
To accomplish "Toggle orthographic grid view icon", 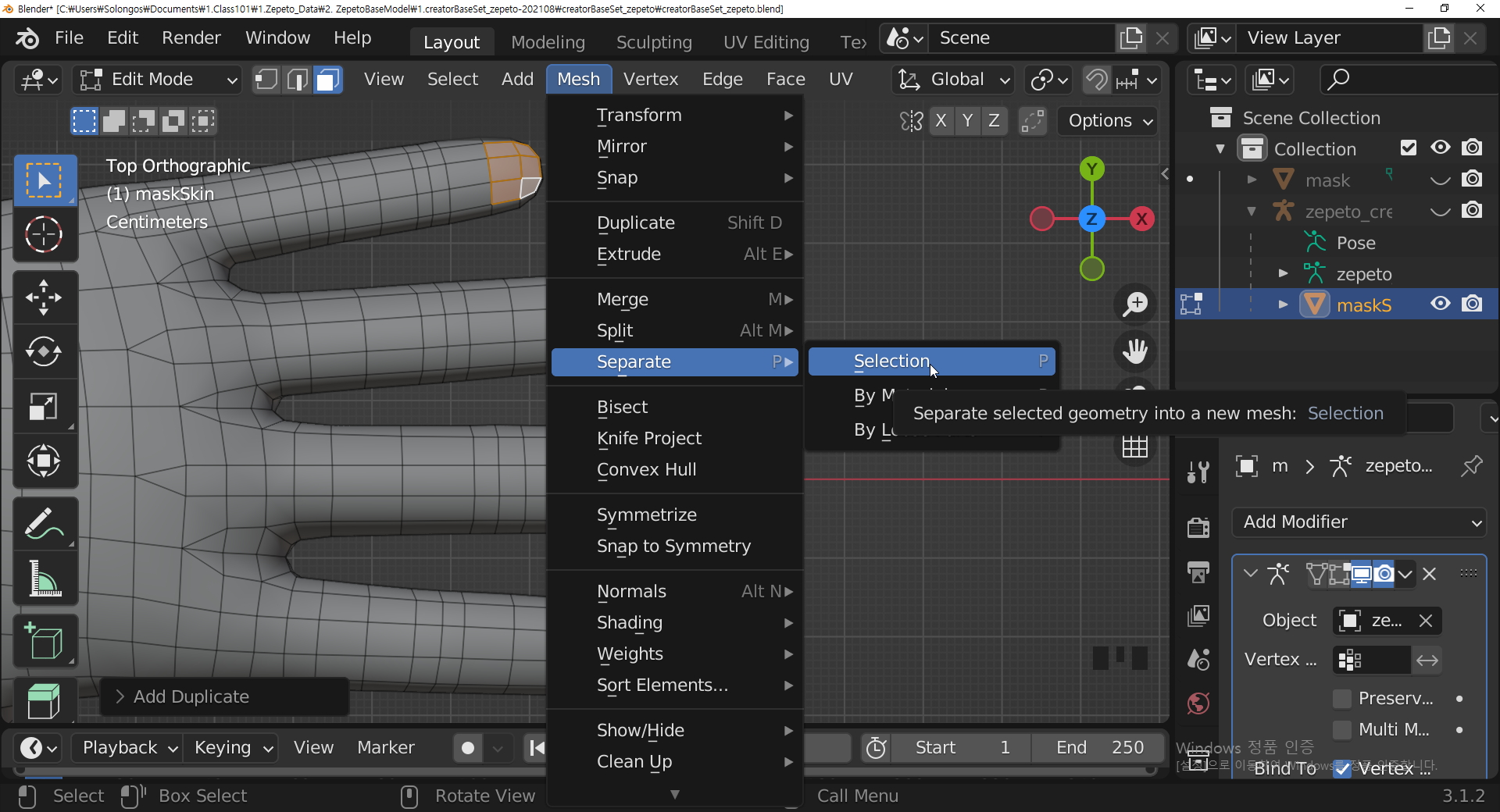I will (1135, 447).
